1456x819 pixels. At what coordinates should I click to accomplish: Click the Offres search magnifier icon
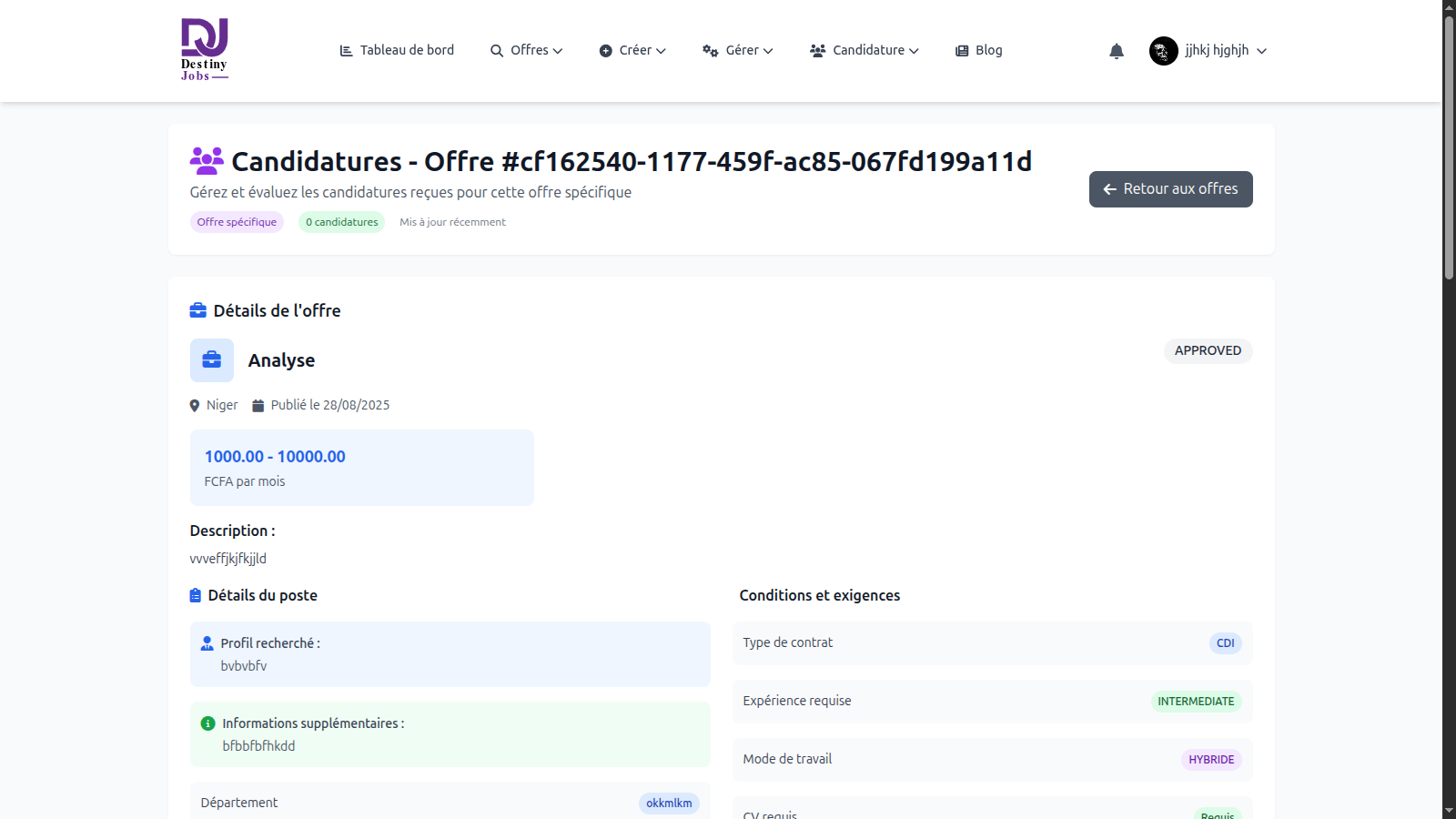497,51
